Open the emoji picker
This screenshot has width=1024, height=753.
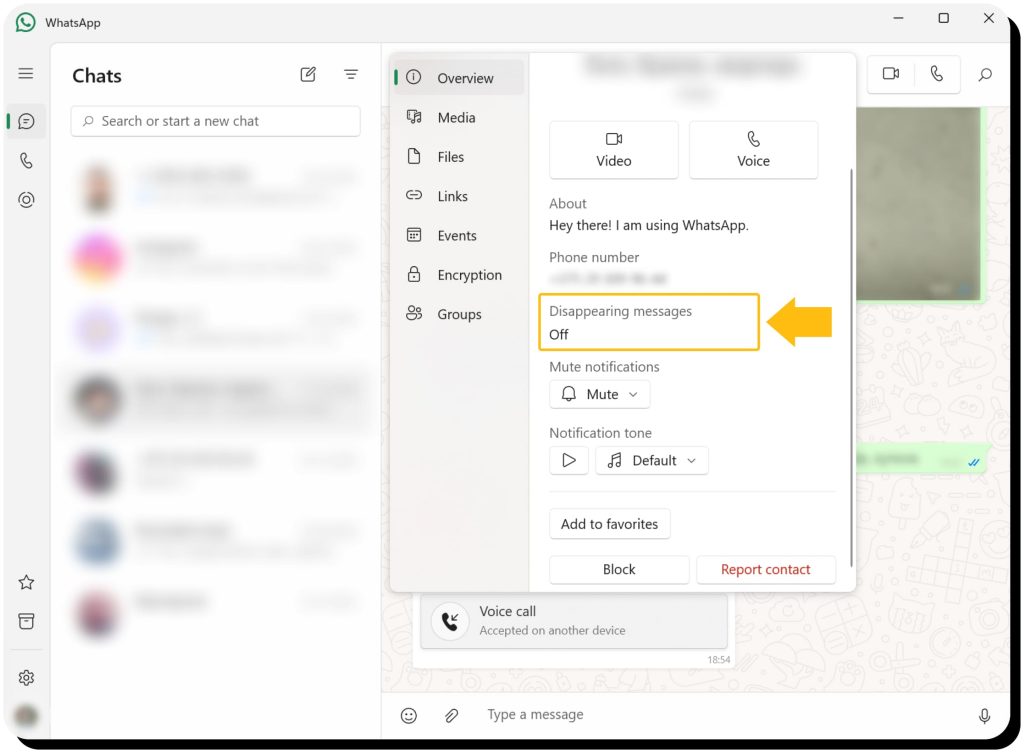[x=409, y=716]
